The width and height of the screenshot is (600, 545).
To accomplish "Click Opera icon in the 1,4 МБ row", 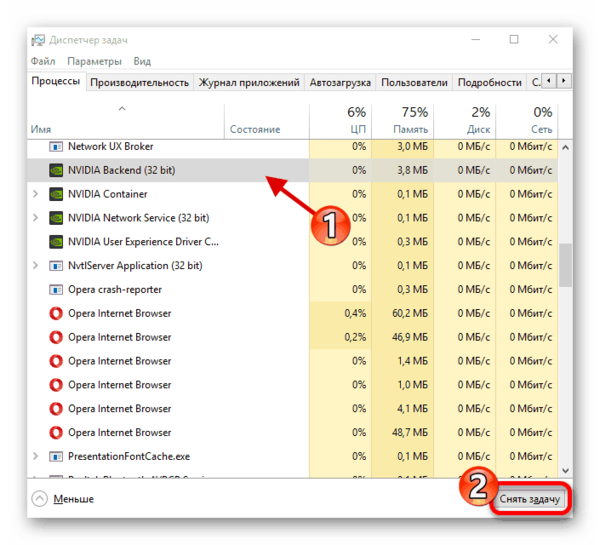I will click(x=56, y=361).
